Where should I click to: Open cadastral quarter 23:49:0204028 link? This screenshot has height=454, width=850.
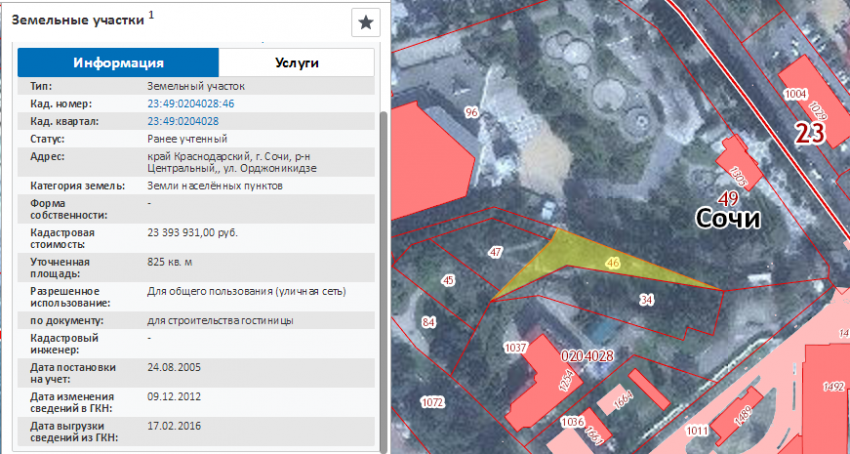tap(182, 120)
